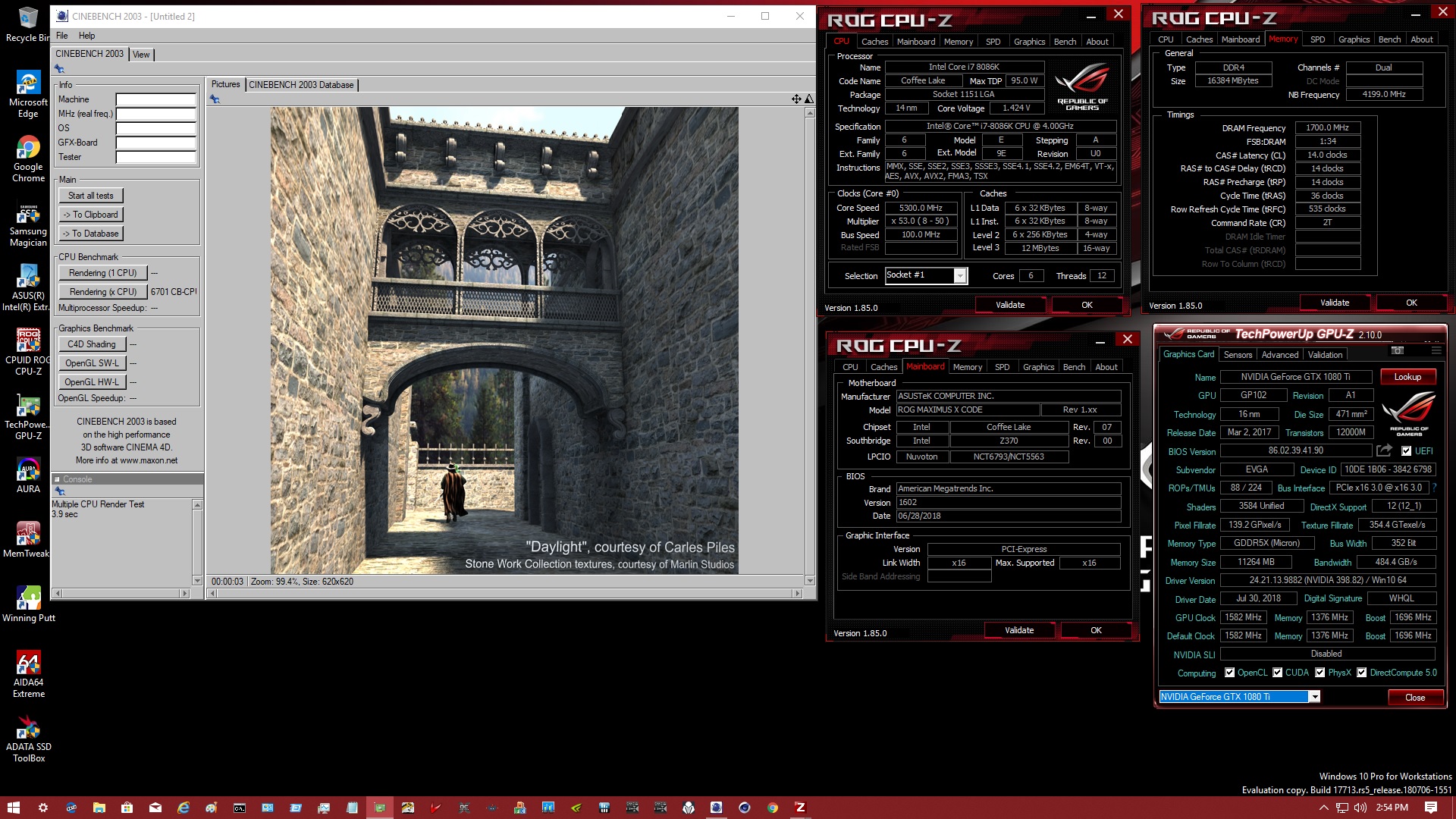Click the OpenGL HW-L button
Image resolution: width=1456 pixels, height=819 pixels.
click(92, 382)
